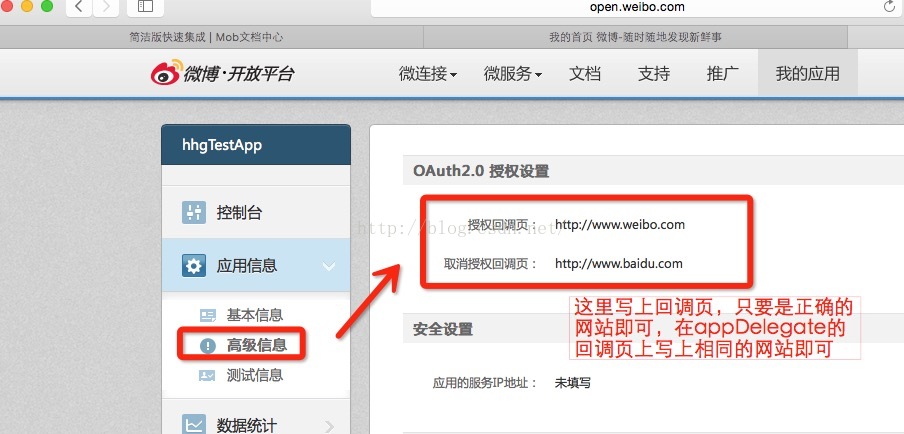The image size is (904, 434).
Task: Click the 应用的服务IP地址 label
Action: click(485, 383)
